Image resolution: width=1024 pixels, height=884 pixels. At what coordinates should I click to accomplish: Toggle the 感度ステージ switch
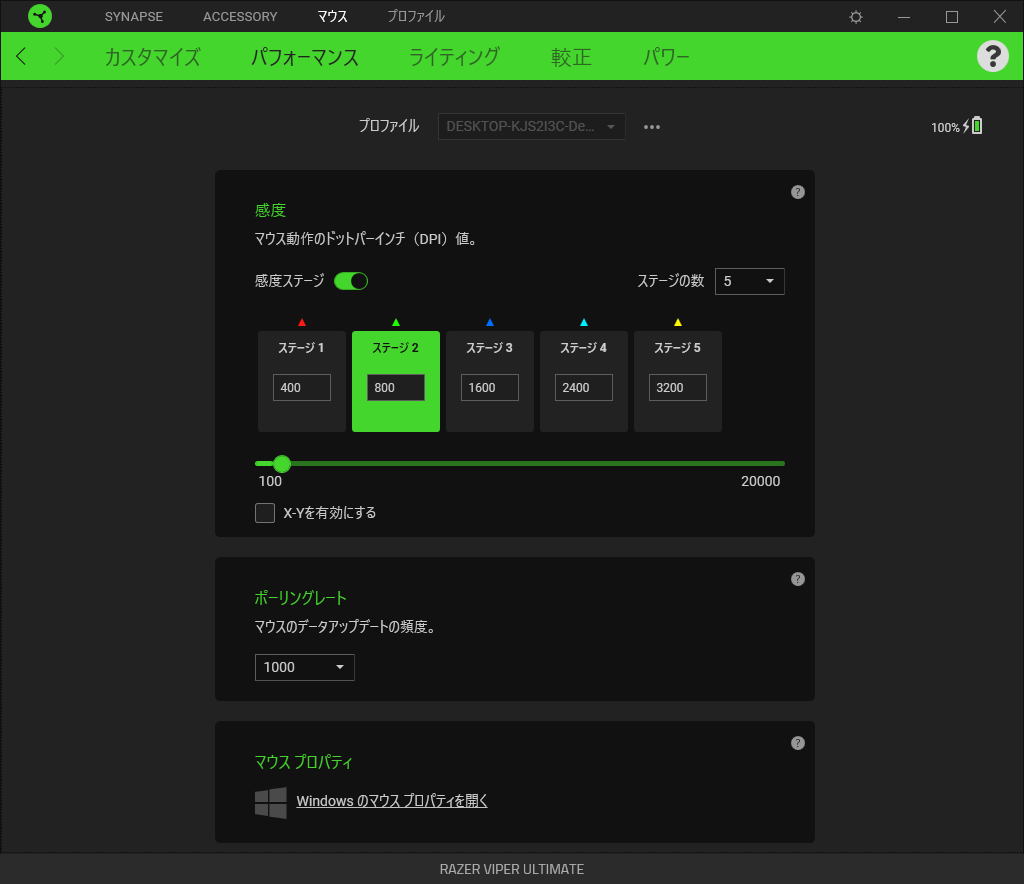(x=351, y=281)
